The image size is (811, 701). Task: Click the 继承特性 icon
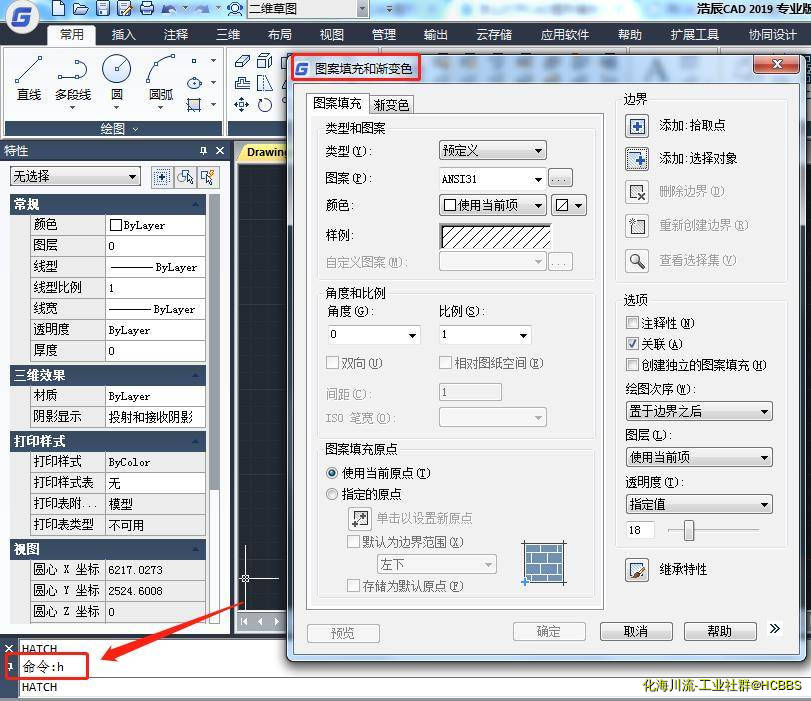coord(637,570)
